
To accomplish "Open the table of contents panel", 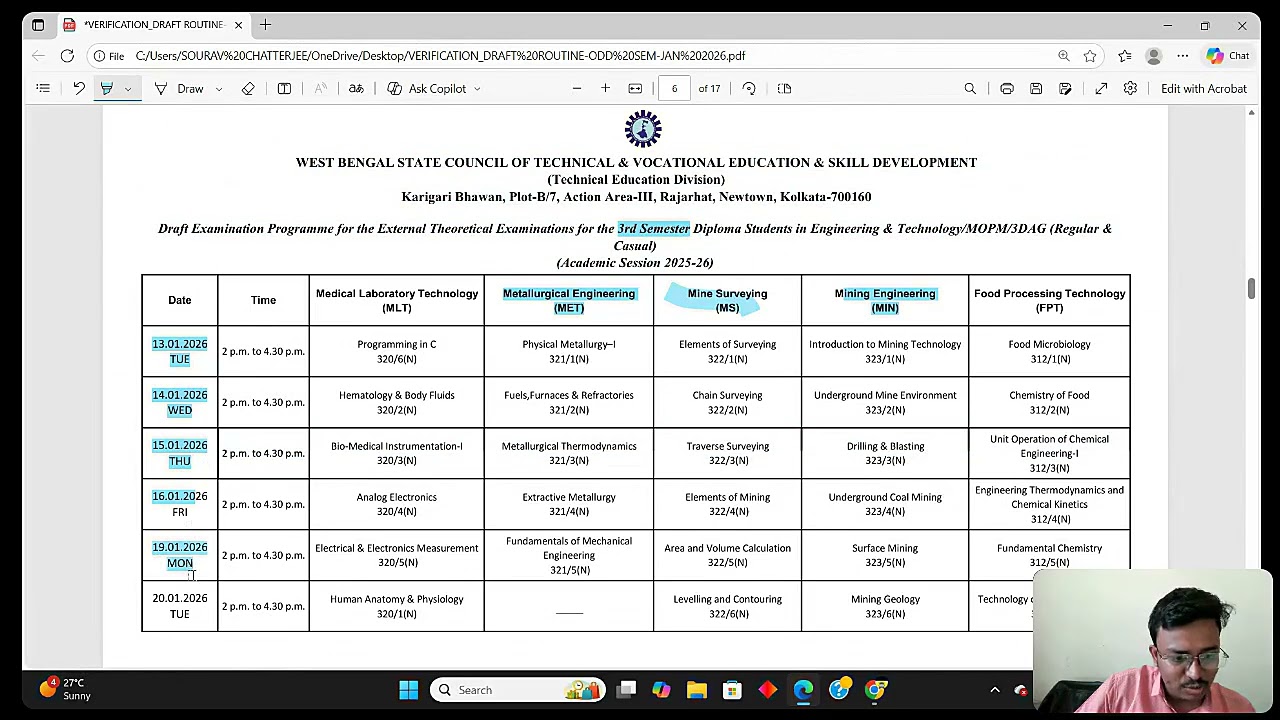I will pyautogui.click(x=43, y=89).
